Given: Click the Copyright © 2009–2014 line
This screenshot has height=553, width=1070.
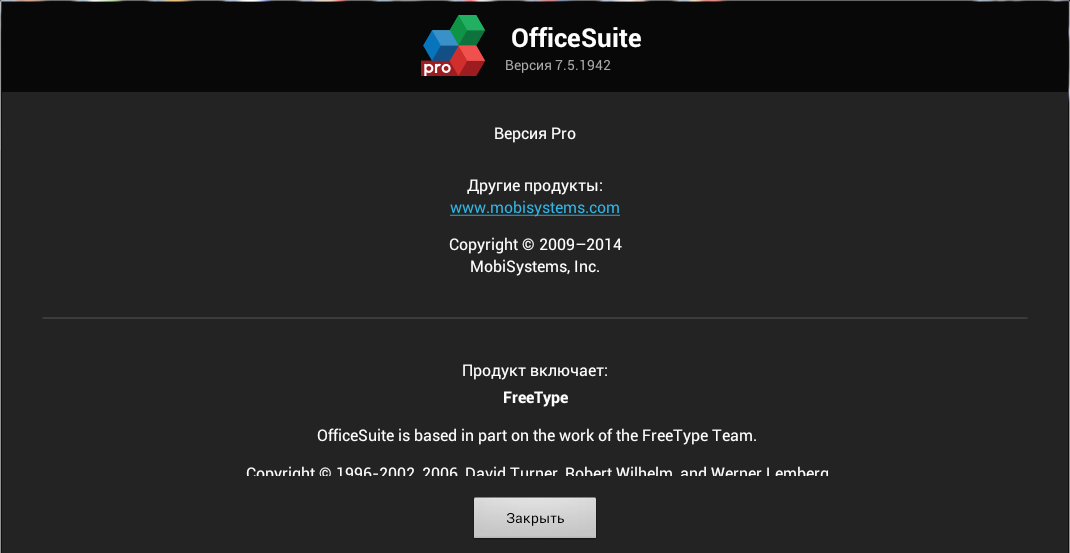Looking at the screenshot, I should [x=535, y=245].
